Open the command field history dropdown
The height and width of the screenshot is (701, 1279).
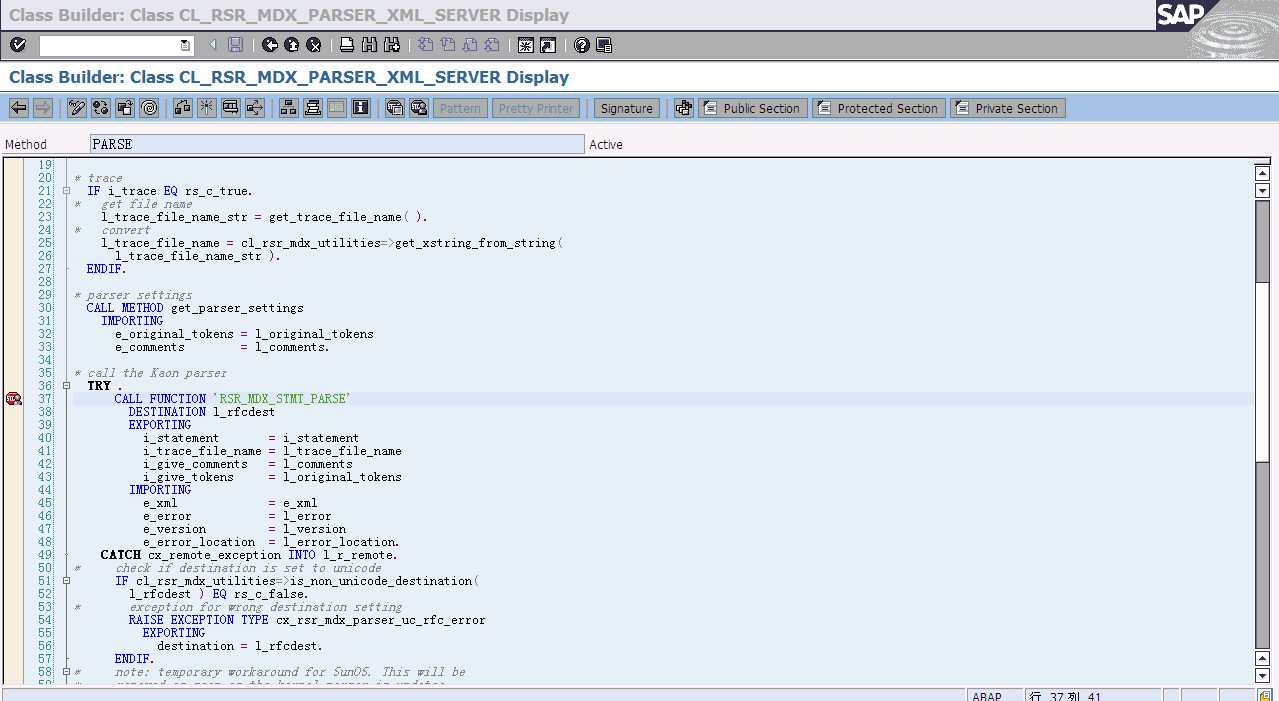[185, 45]
